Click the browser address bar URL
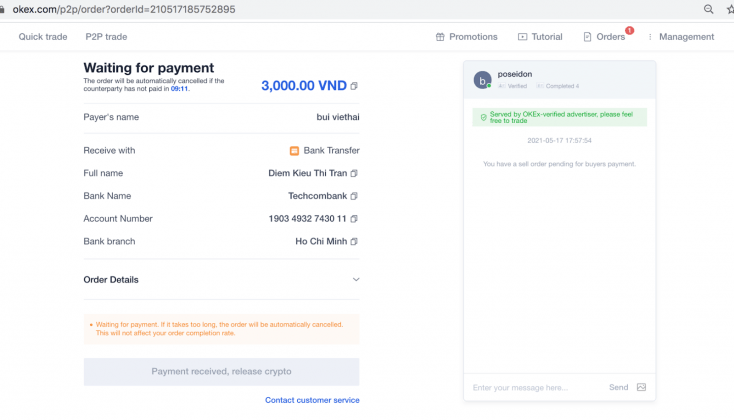The height and width of the screenshot is (420, 734). point(124,9)
